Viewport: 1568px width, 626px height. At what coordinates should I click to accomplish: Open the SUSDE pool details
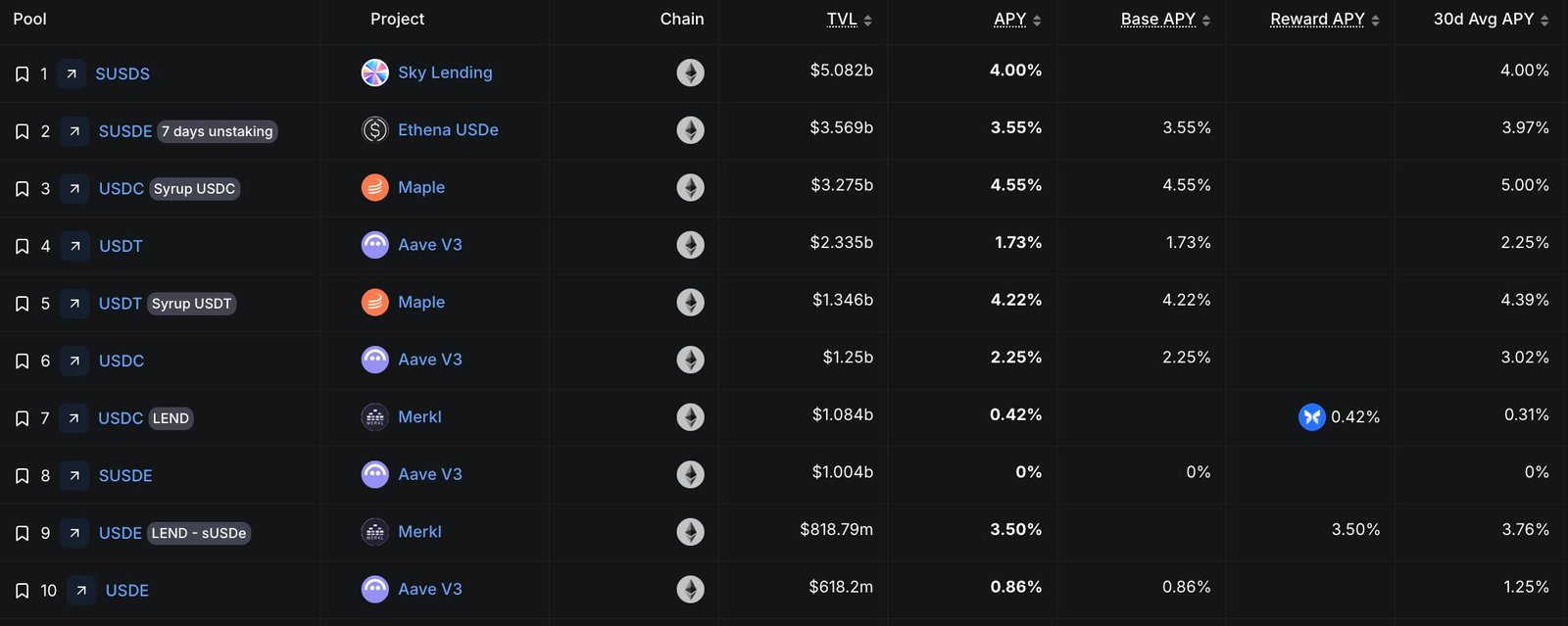pos(125,129)
